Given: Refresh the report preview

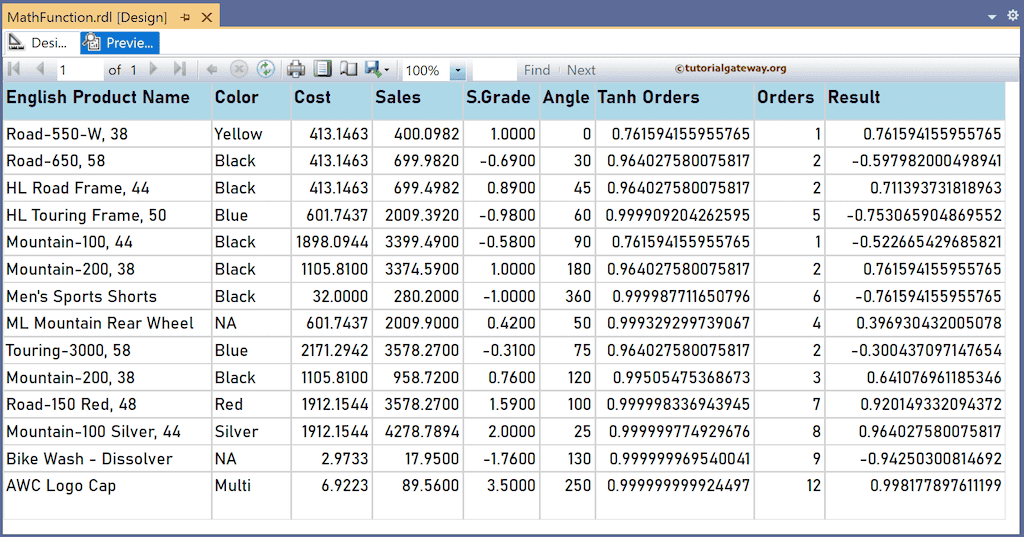Looking at the screenshot, I should (265, 69).
